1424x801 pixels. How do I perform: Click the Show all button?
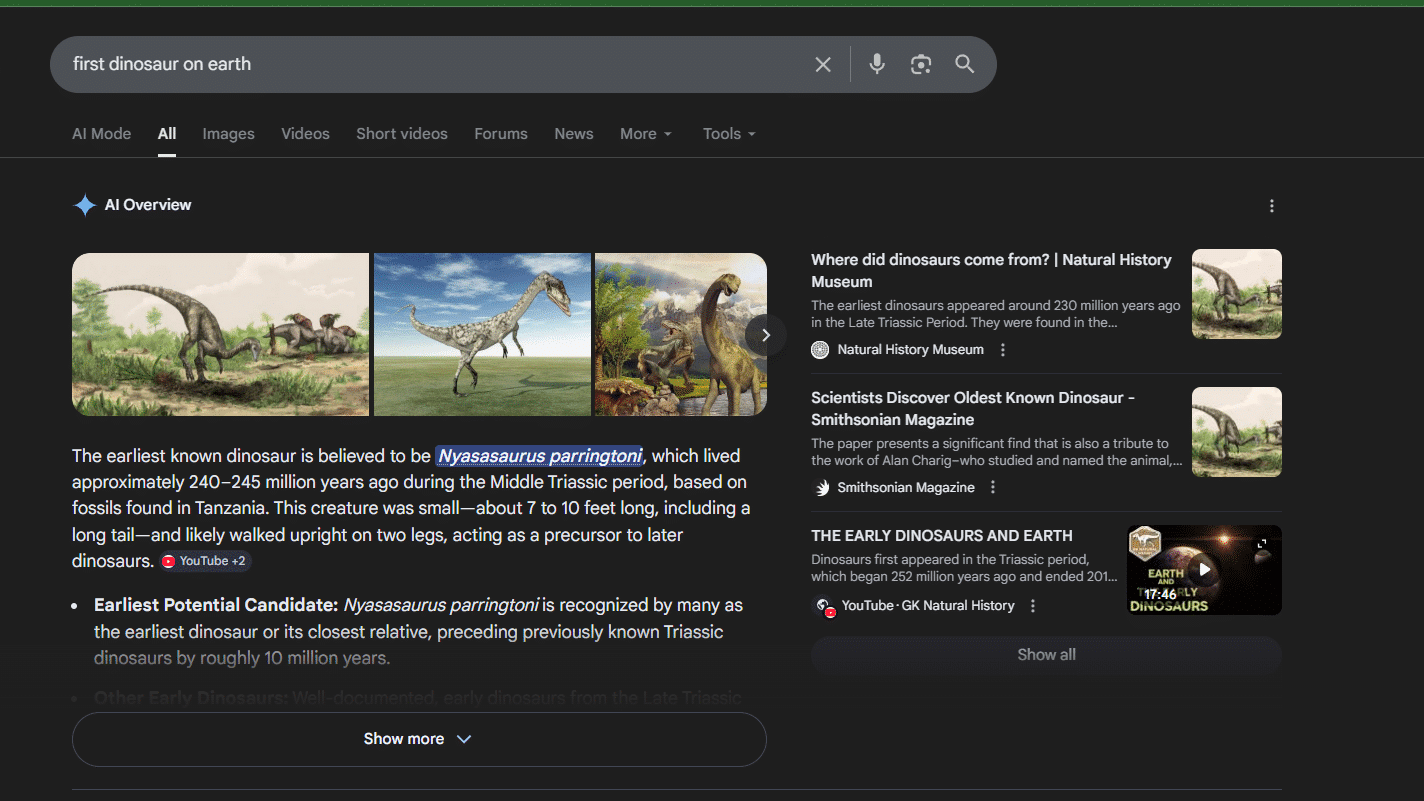pyautogui.click(x=1046, y=655)
